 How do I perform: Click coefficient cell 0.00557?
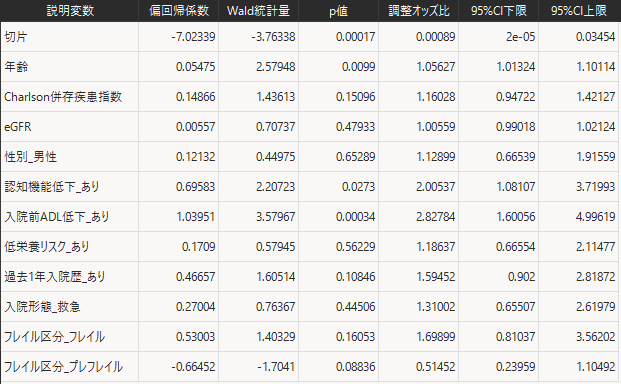[x=179, y=127]
